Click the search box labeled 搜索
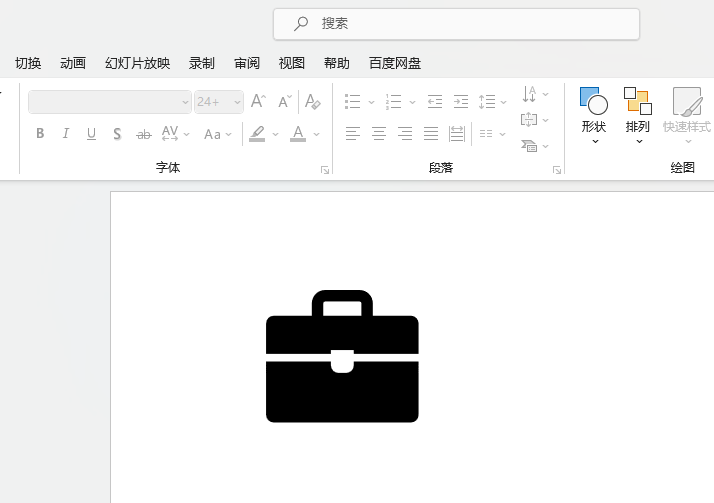This screenshot has width=714, height=503. point(456,24)
